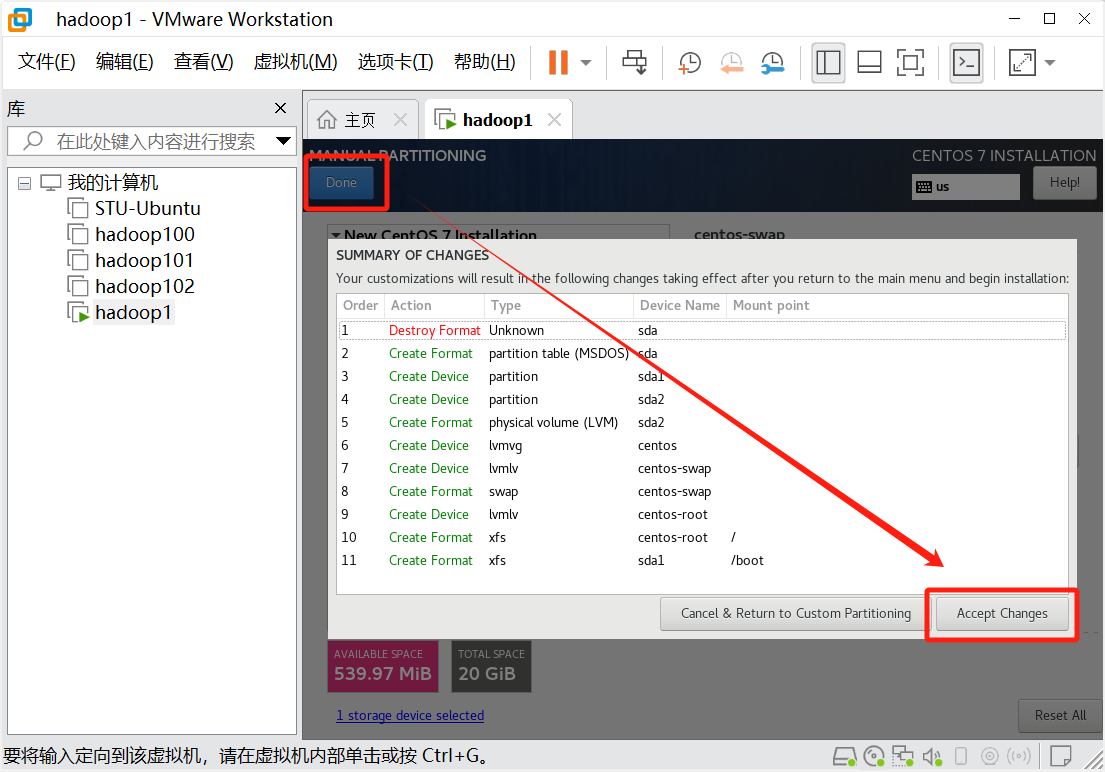Revert to snapshot using the clock-arrow icon
This screenshot has width=1105, height=772.
click(x=731, y=63)
